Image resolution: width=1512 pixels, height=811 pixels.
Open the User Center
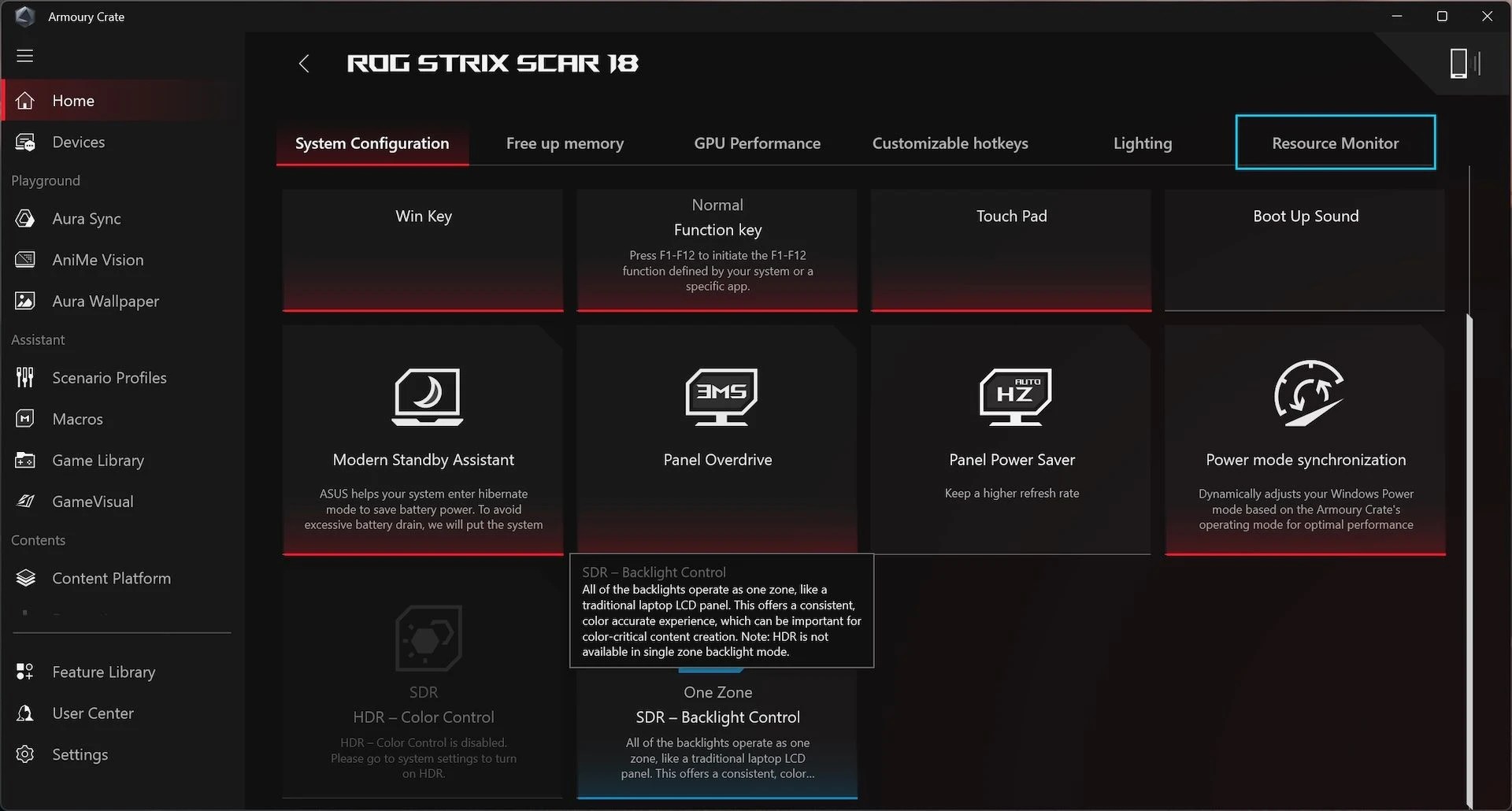click(92, 713)
